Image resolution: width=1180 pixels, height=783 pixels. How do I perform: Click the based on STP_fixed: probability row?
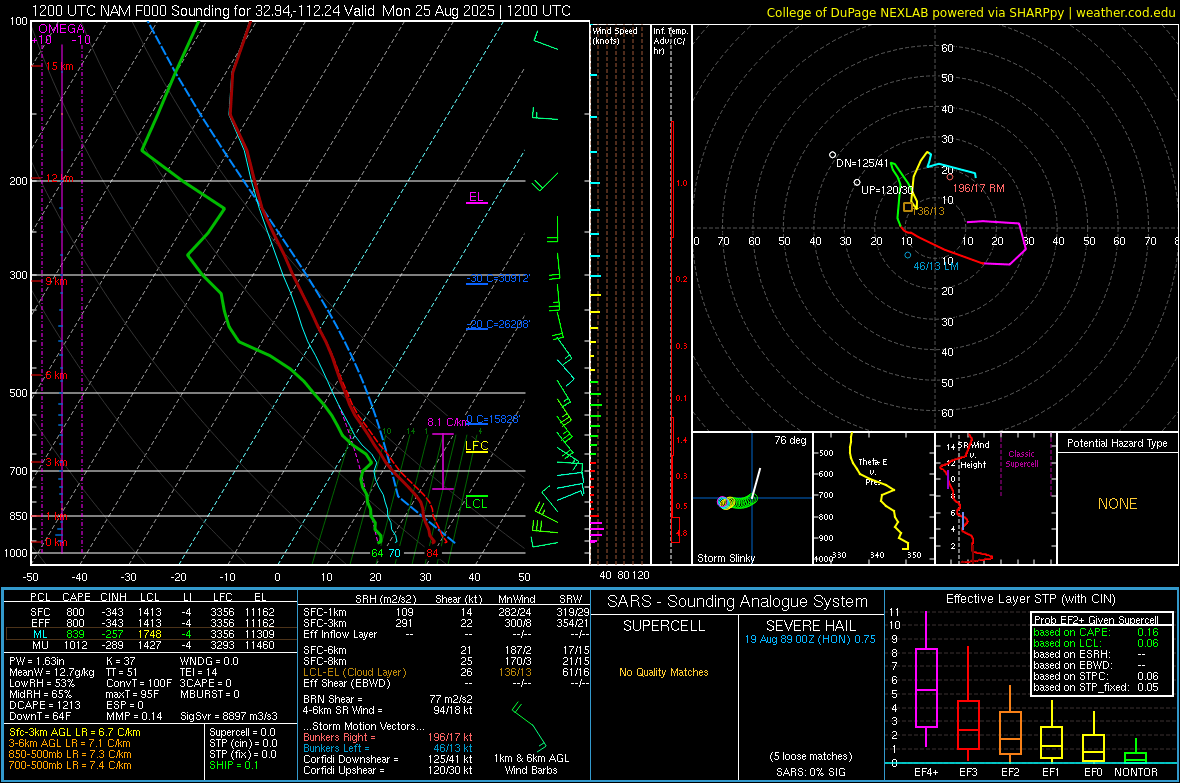point(1096,687)
